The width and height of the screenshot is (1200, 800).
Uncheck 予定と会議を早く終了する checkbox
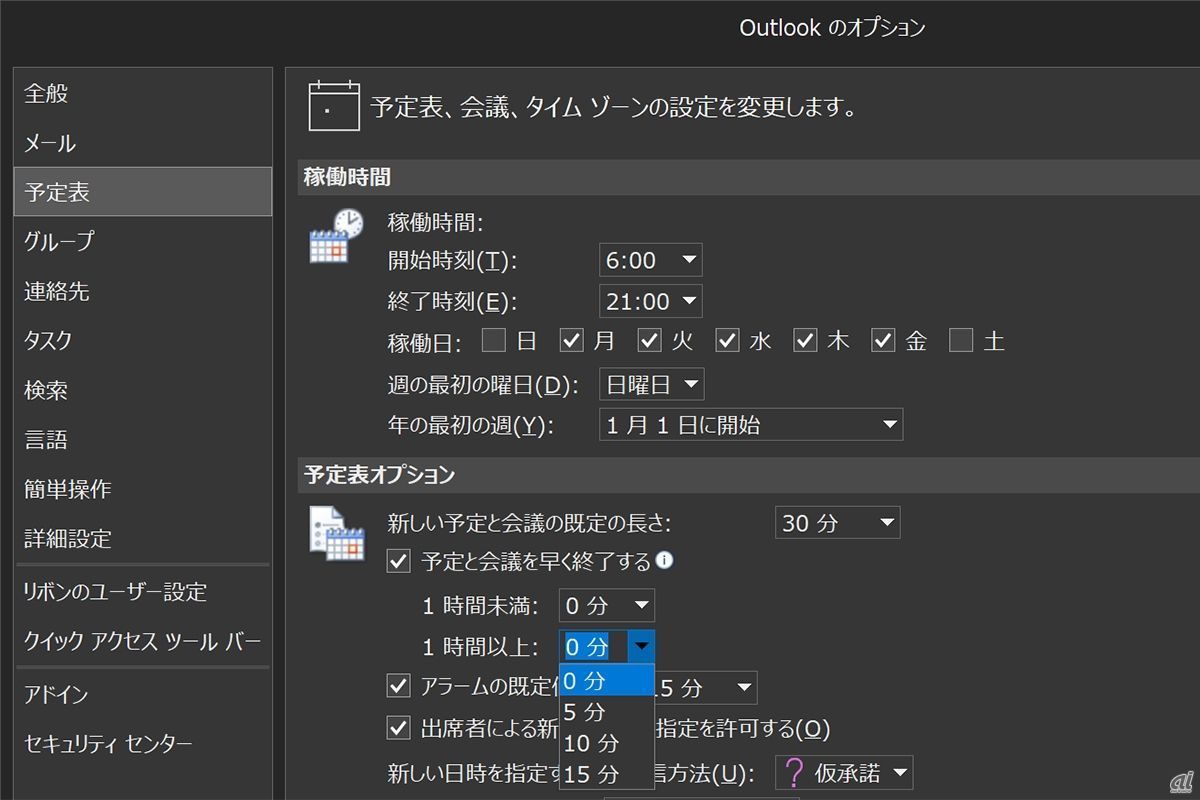point(399,561)
